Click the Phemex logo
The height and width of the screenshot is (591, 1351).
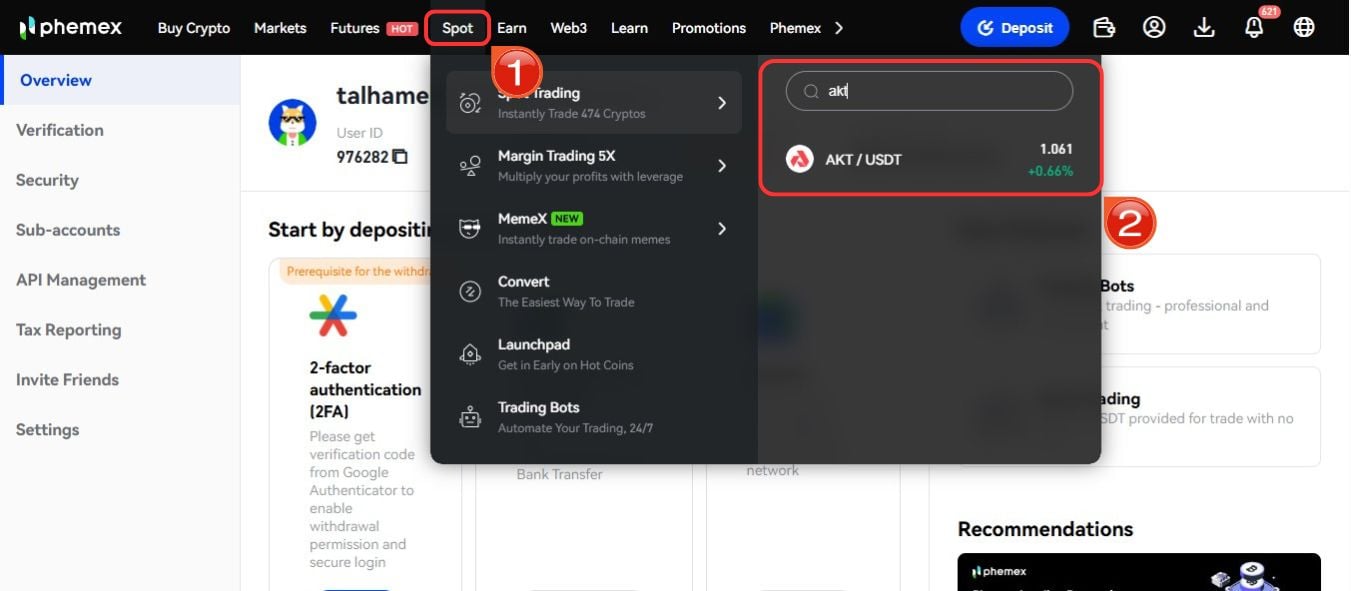tap(70, 27)
